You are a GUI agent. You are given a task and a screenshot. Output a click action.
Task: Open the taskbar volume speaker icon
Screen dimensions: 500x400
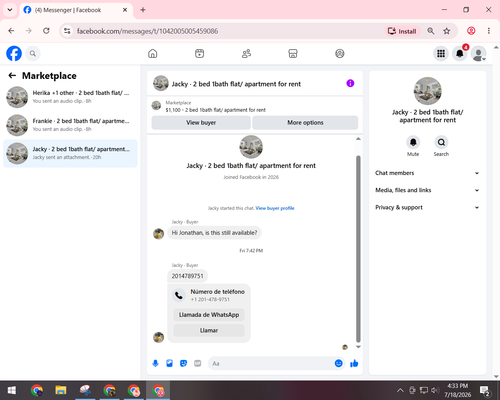point(435,390)
